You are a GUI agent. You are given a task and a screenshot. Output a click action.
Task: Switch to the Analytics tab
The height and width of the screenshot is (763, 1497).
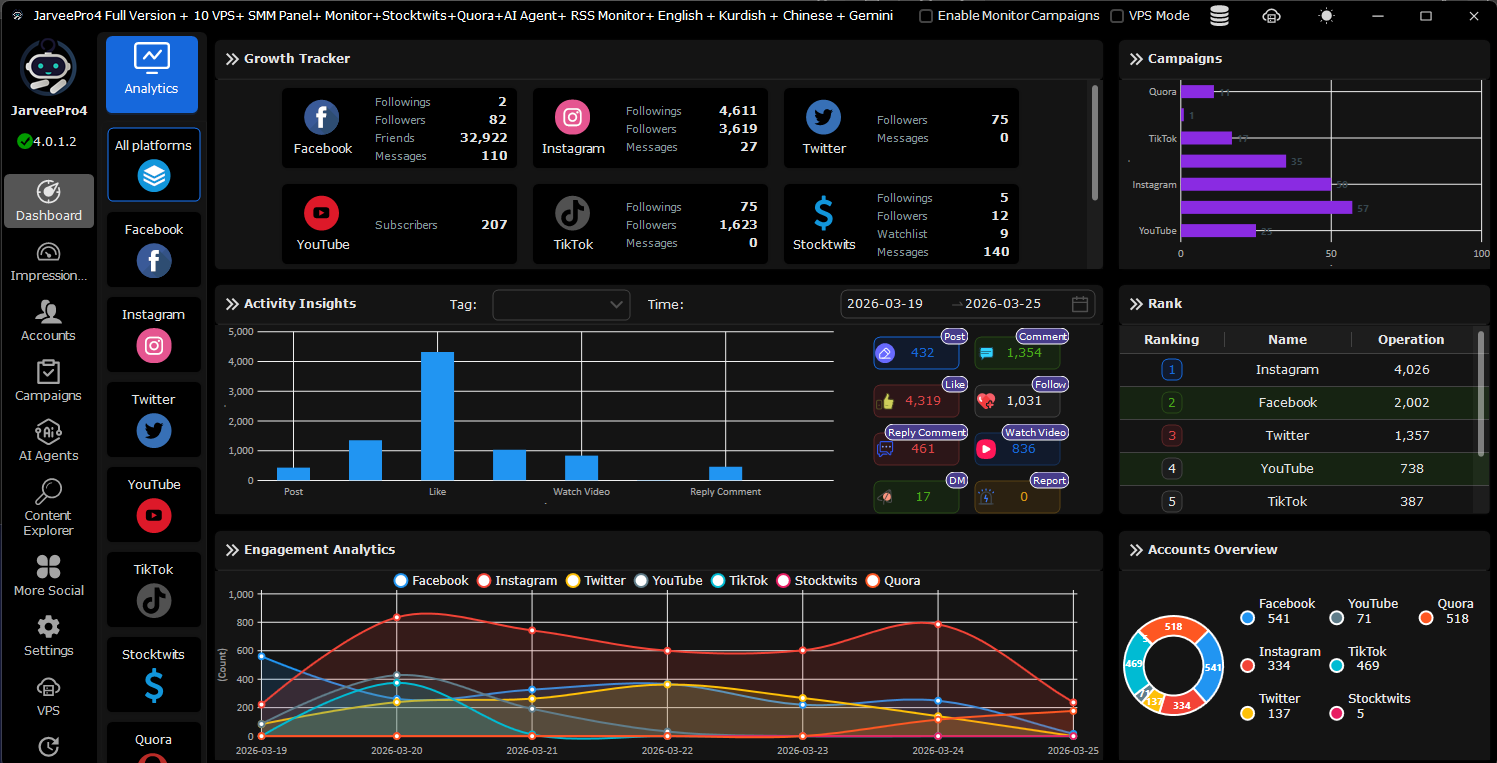coord(151,73)
